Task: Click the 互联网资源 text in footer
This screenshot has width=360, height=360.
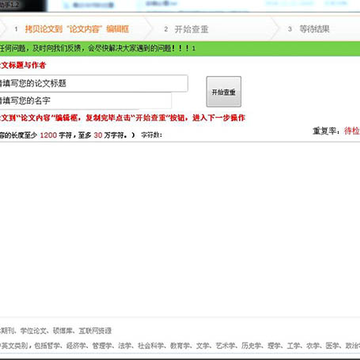Action: click(x=95, y=331)
